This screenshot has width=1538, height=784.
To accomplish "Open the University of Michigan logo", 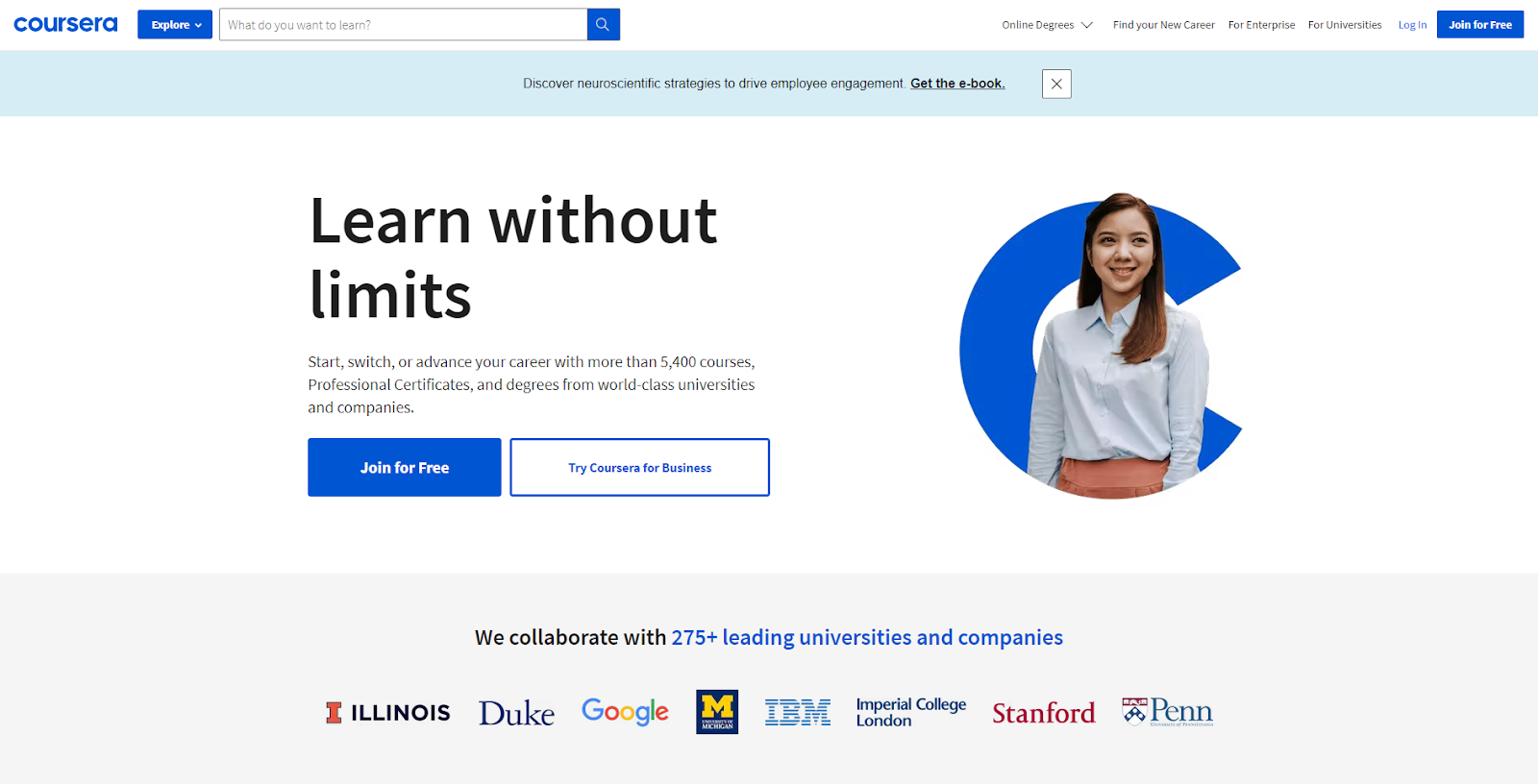I will point(717,712).
